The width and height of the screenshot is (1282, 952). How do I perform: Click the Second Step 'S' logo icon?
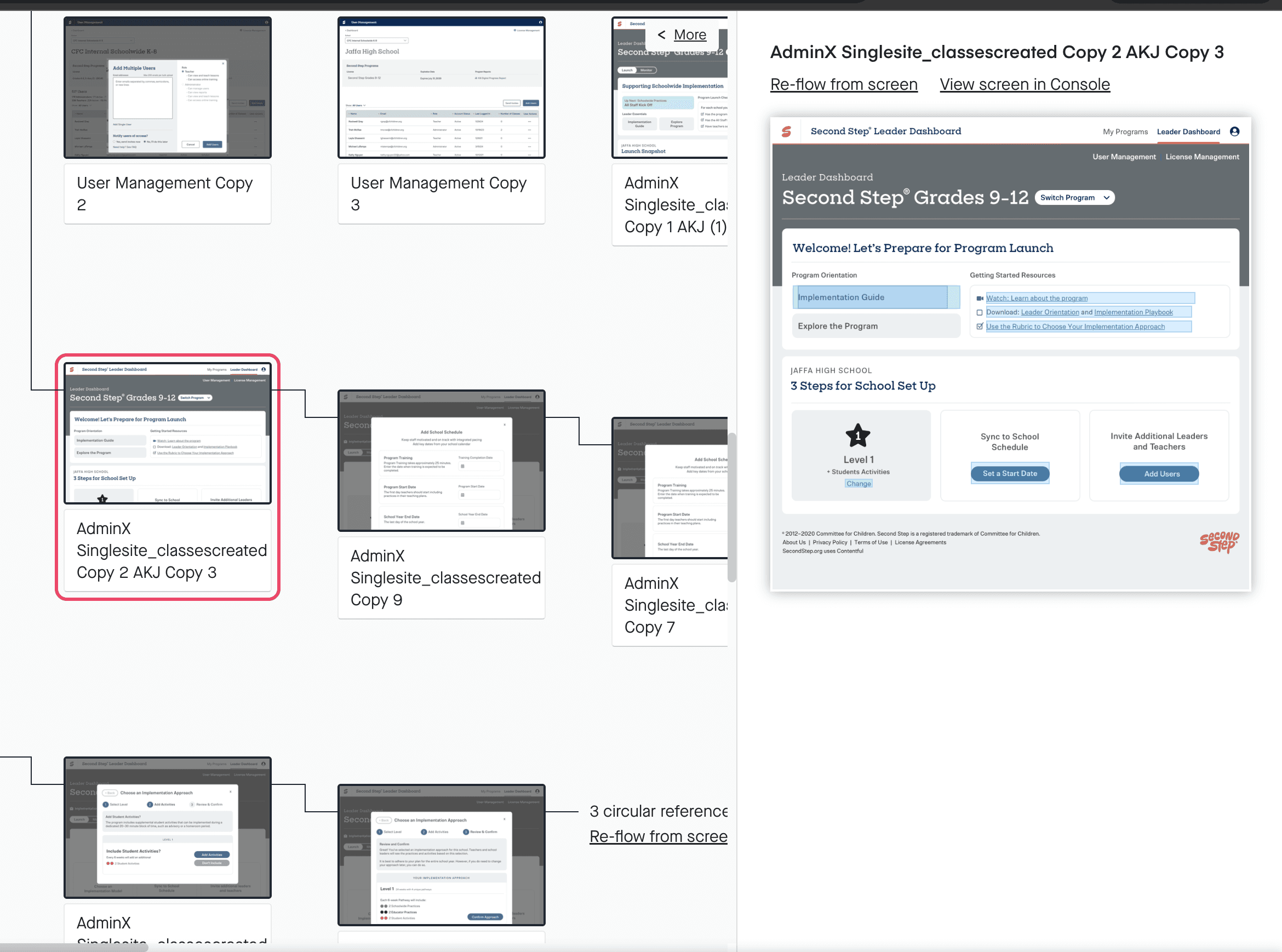[786, 131]
